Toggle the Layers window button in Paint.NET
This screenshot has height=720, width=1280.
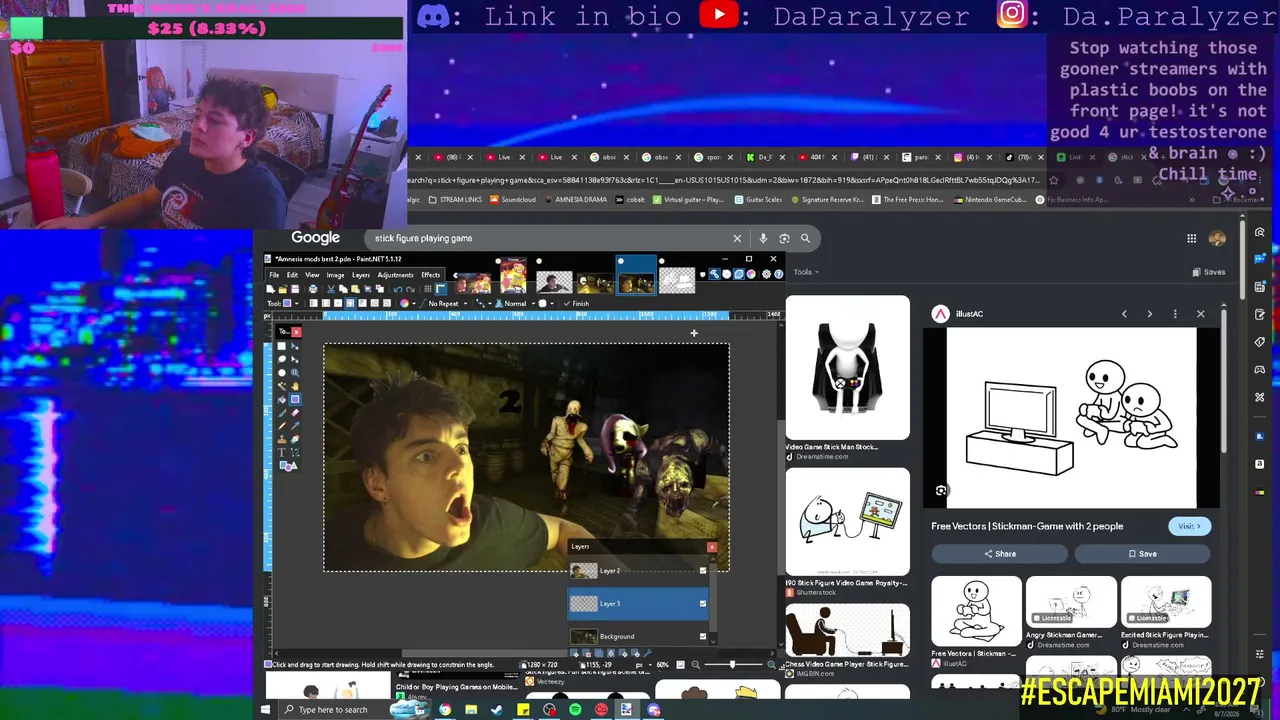(741, 274)
